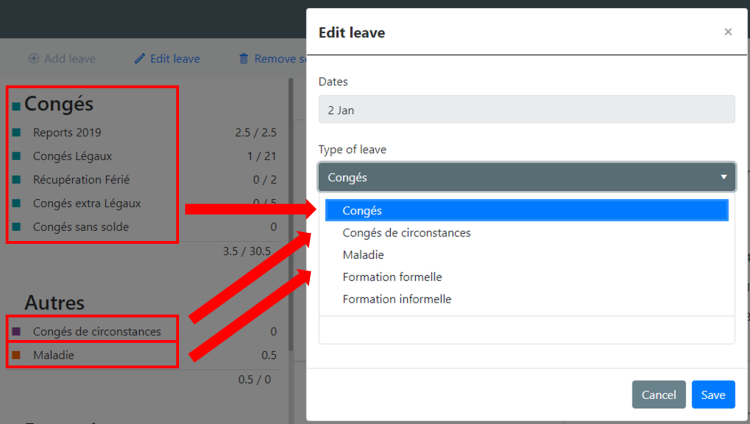Click the leave list vertical scrollbar
Screen dimensions: 750x424
tap(290, 215)
